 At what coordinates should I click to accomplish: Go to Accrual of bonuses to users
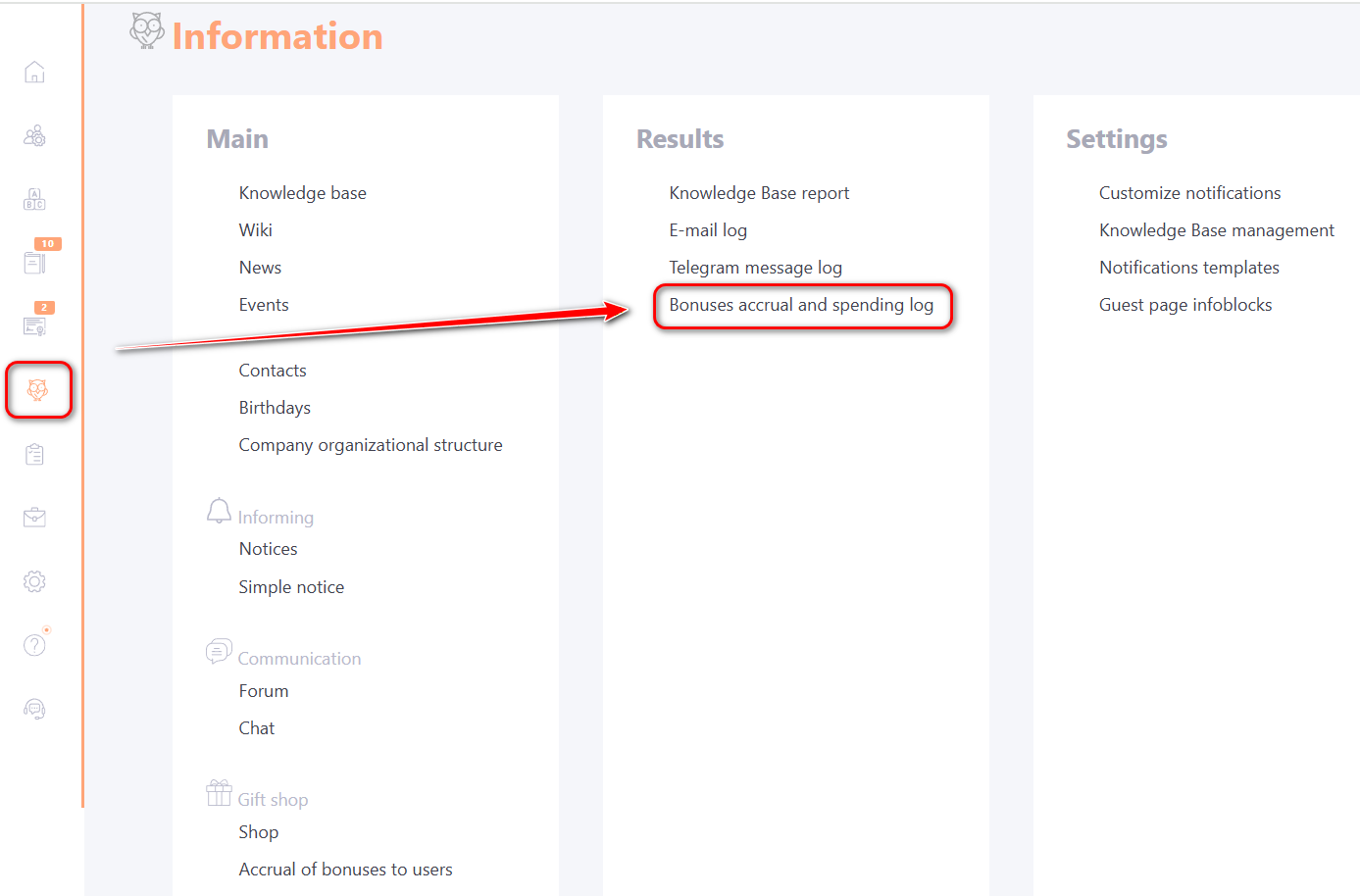(x=345, y=870)
